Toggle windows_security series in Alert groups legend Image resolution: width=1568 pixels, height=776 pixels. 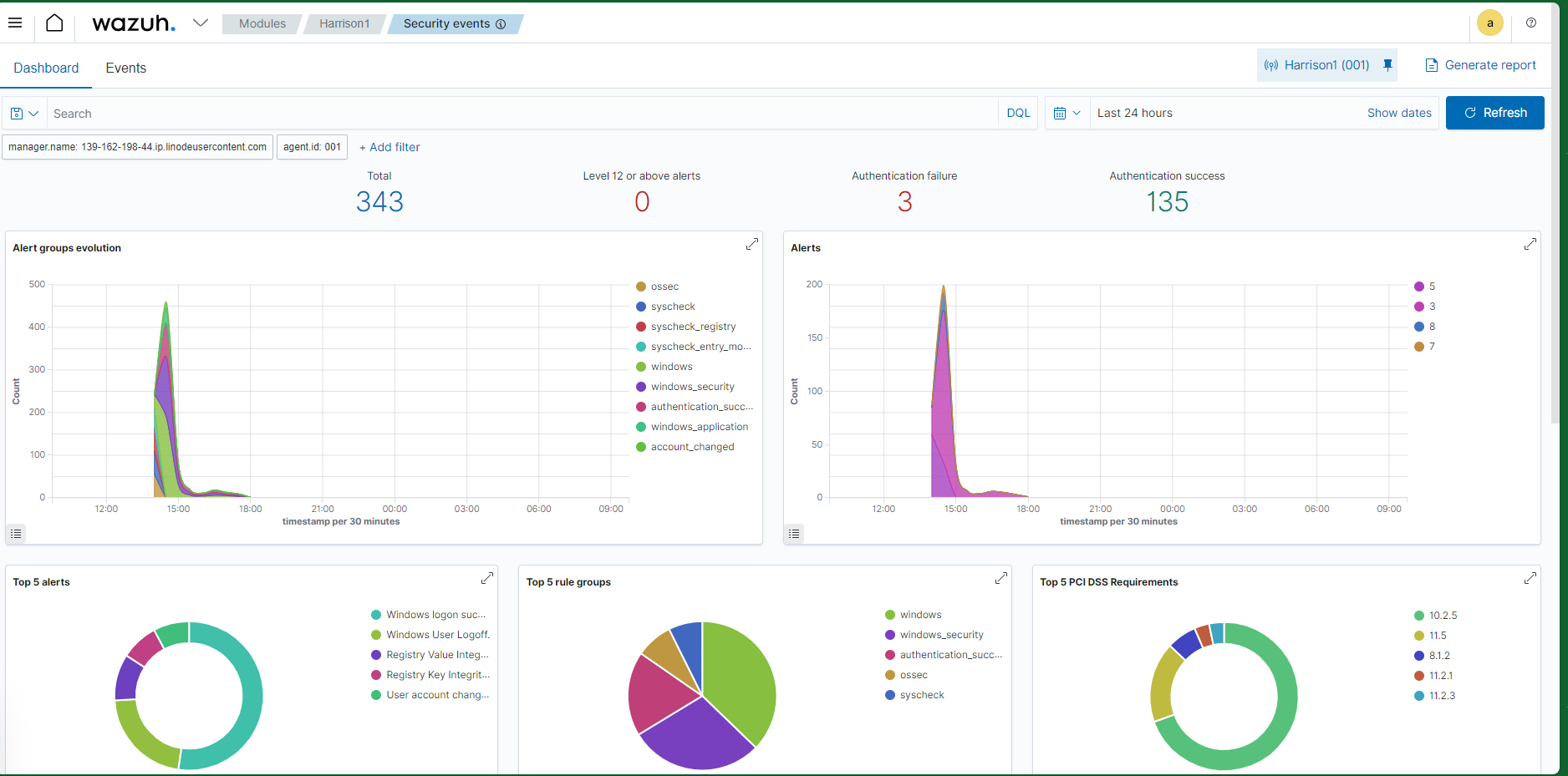(692, 387)
